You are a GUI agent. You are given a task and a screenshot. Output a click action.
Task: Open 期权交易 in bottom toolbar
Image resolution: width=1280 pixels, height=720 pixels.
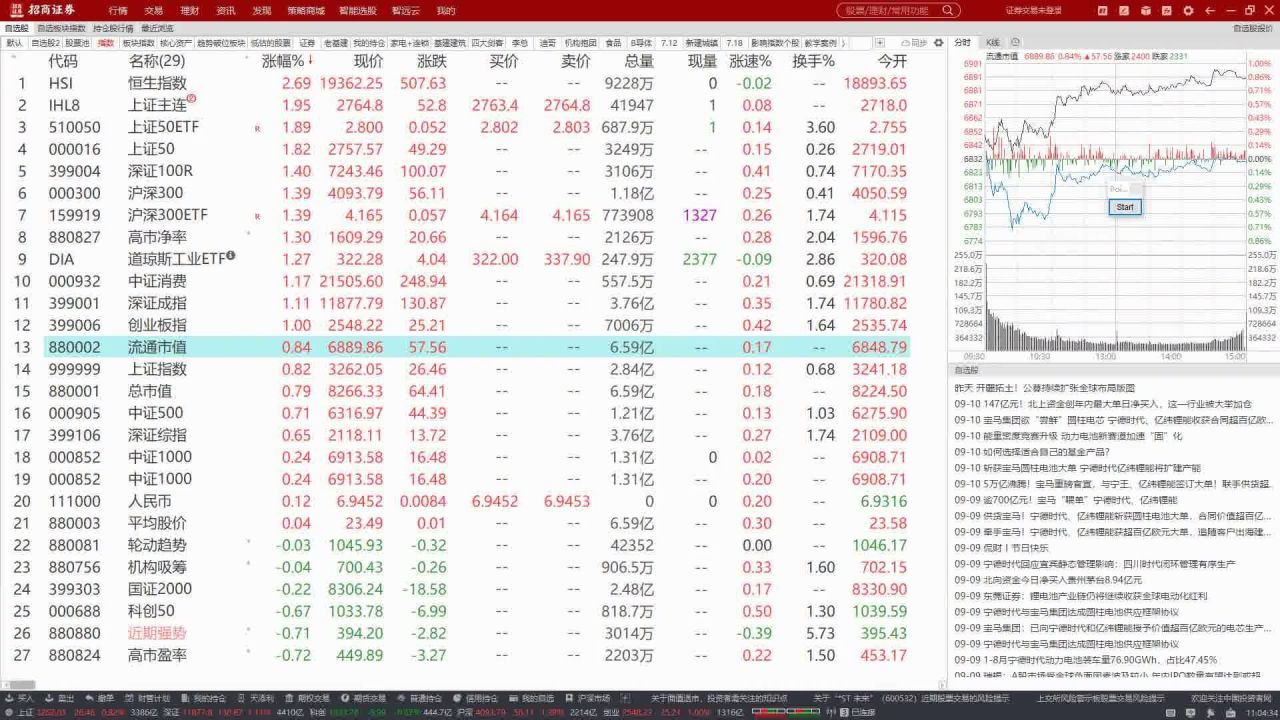[x=308, y=698]
